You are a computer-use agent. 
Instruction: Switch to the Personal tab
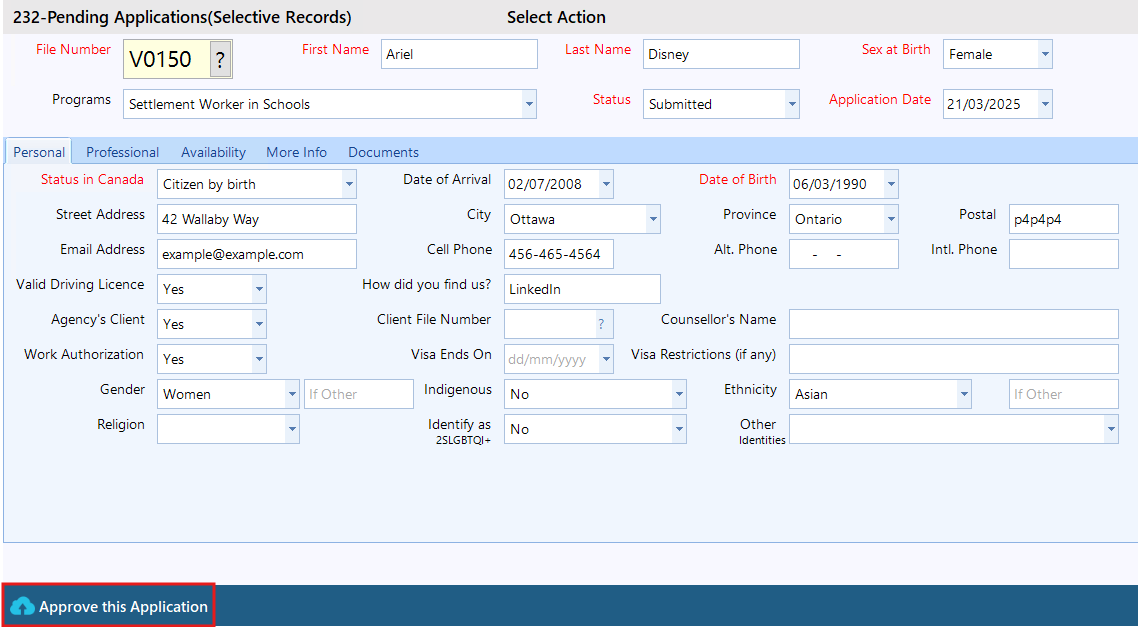coord(38,152)
